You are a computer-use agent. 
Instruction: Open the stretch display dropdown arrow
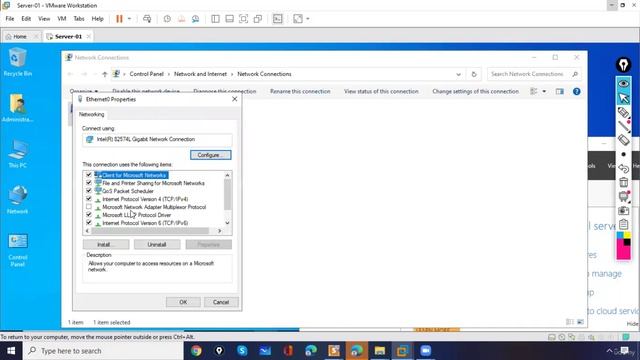(x=308, y=19)
